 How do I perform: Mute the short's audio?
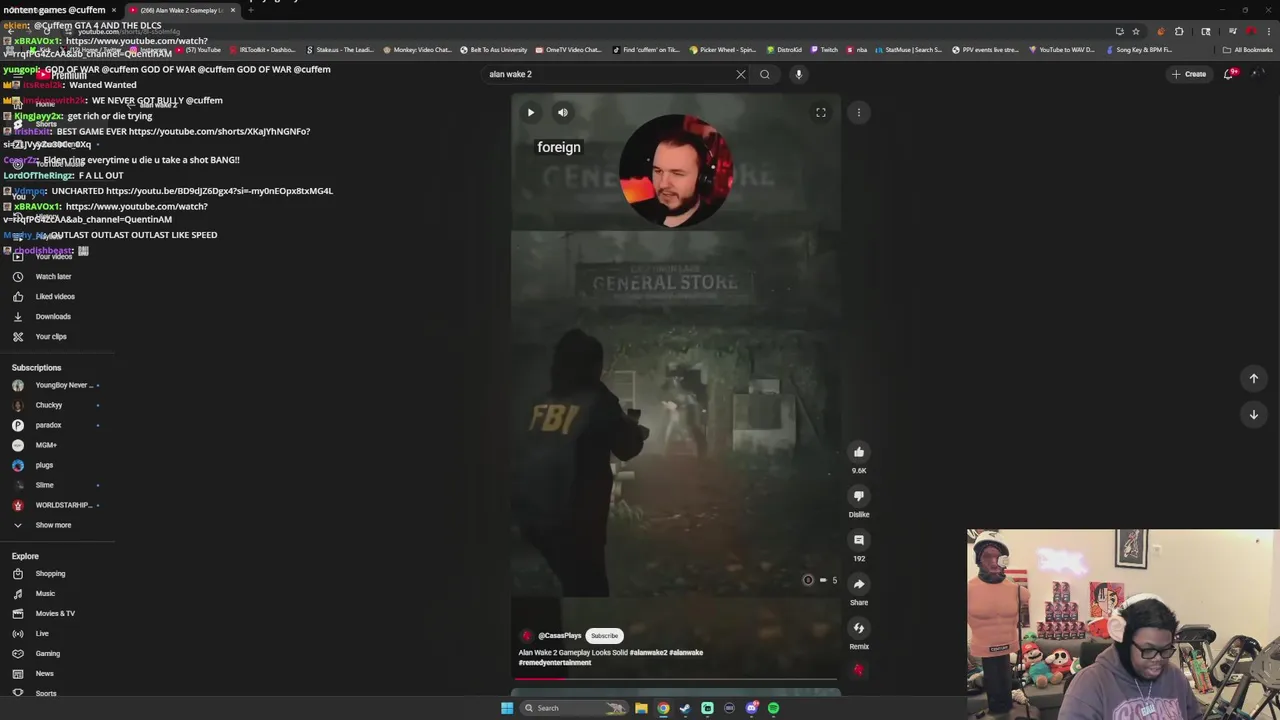pos(563,113)
